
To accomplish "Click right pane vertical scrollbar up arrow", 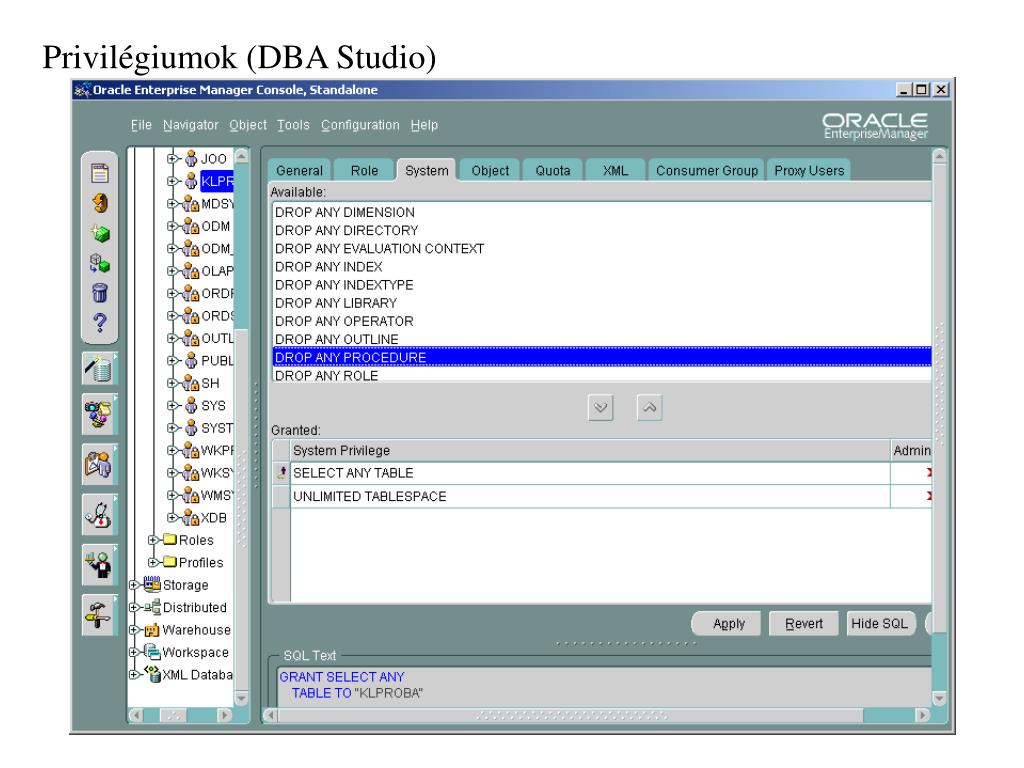I will 939,156.
